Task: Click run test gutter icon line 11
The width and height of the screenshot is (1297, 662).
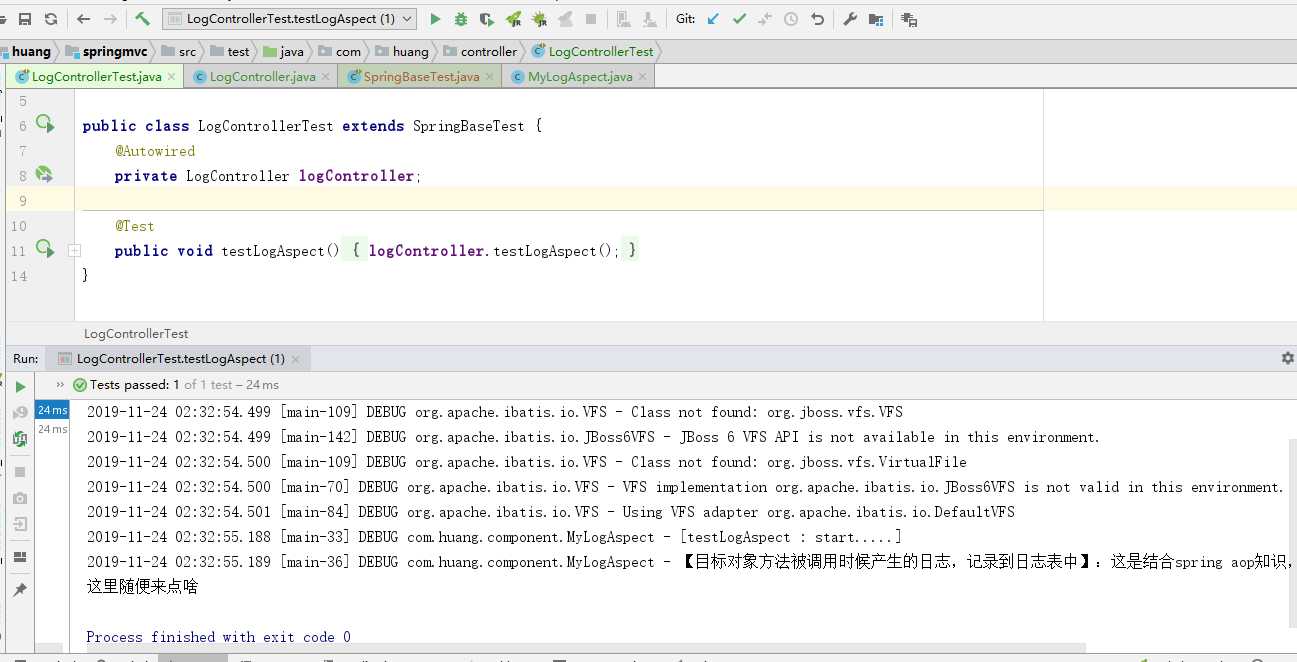Action: [44, 248]
